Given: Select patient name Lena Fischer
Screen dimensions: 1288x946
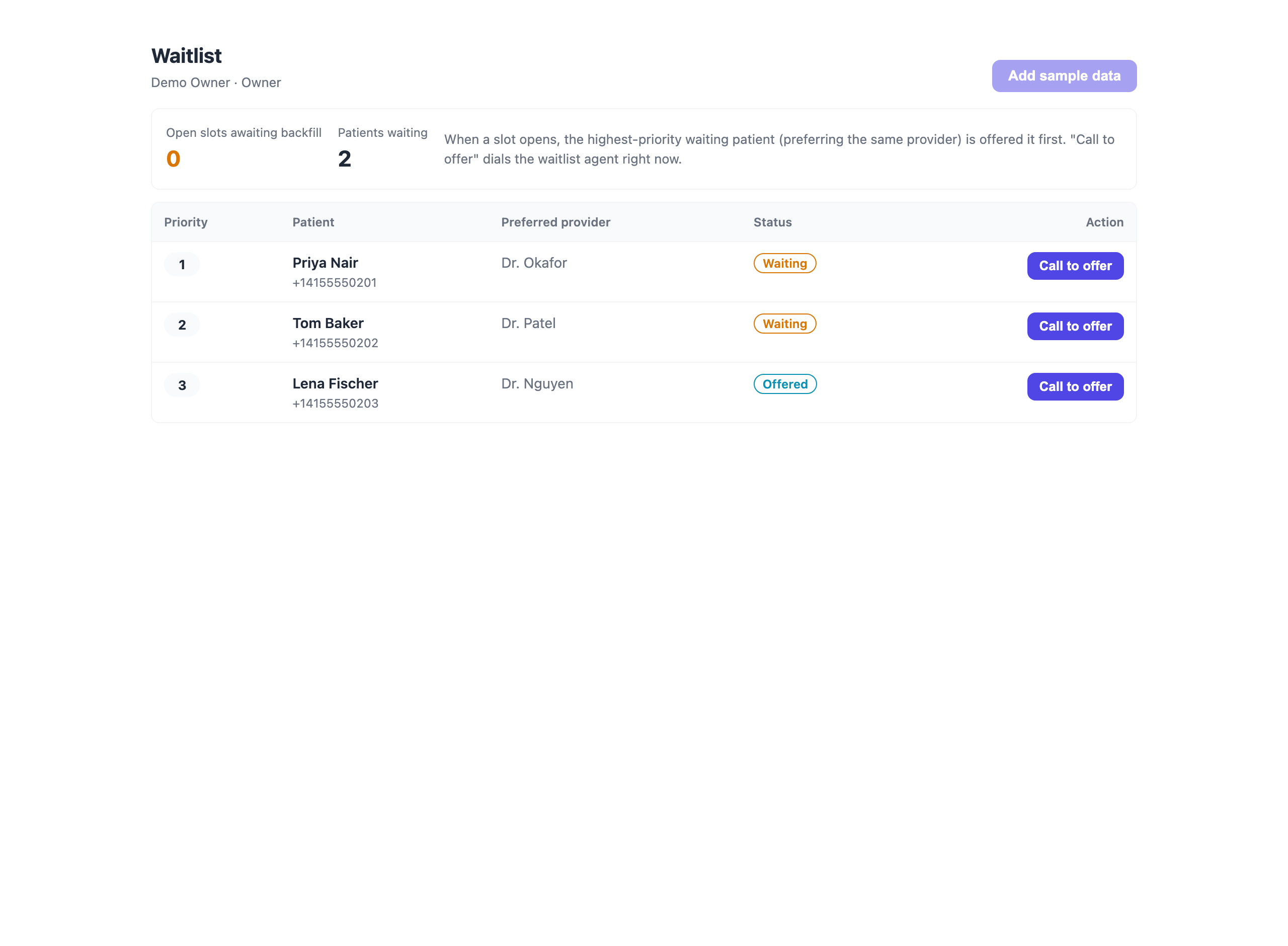Looking at the screenshot, I should tap(336, 383).
